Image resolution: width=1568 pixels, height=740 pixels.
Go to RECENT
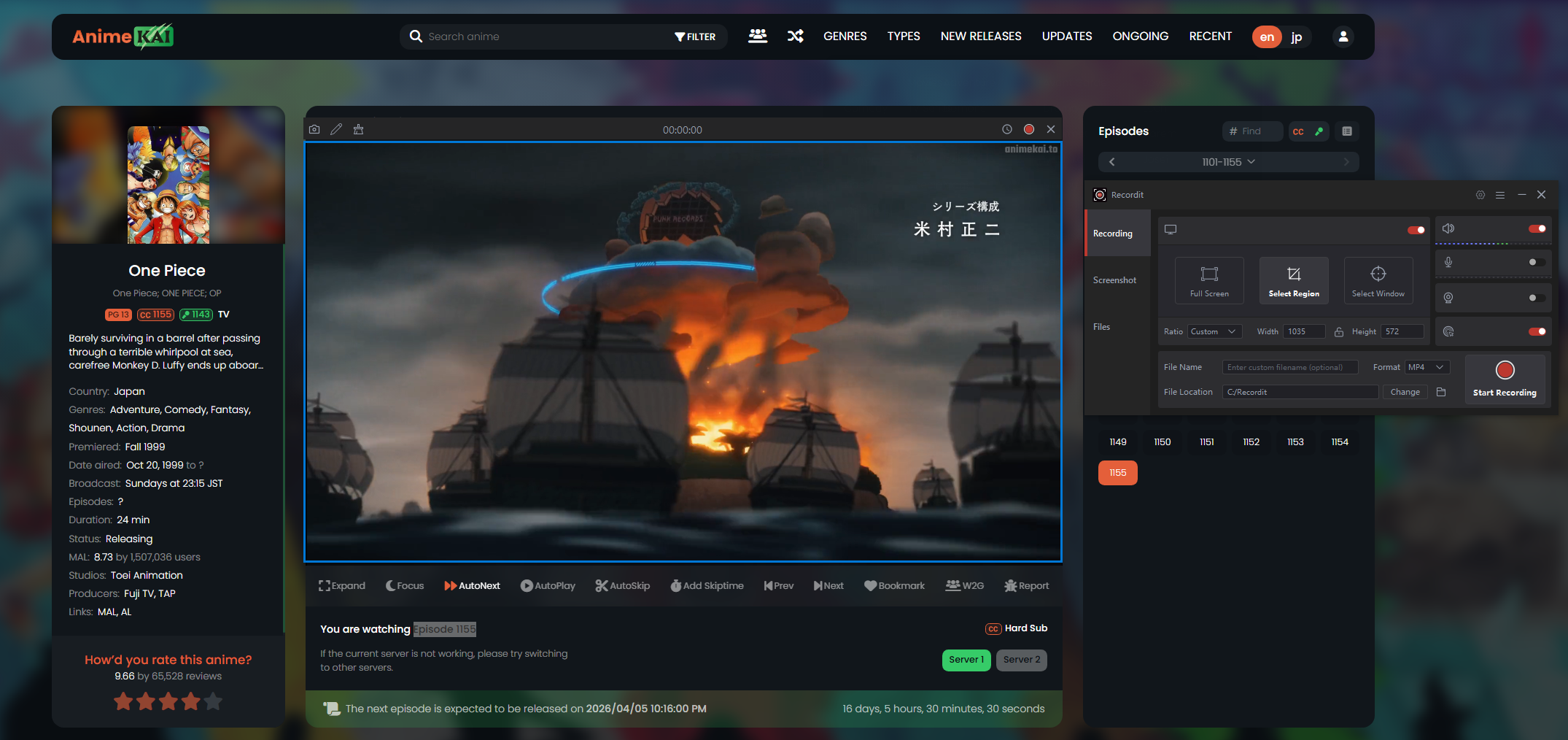pos(1211,36)
